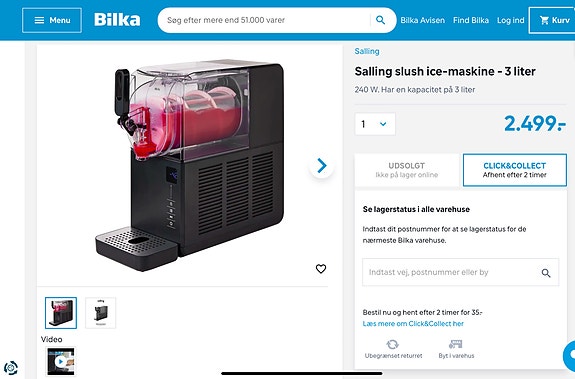Open the chat bubble at bottom right
Screen dimensions: 575x379
coord(569,356)
